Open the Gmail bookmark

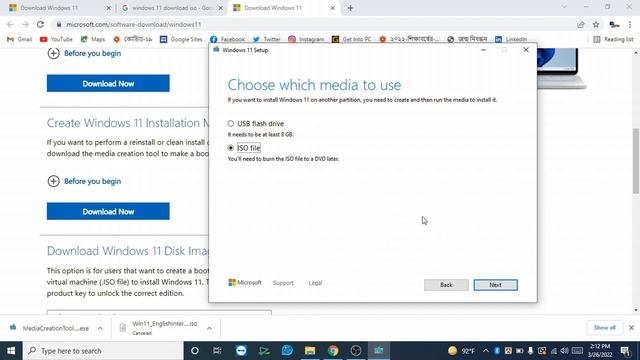coord(20,39)
